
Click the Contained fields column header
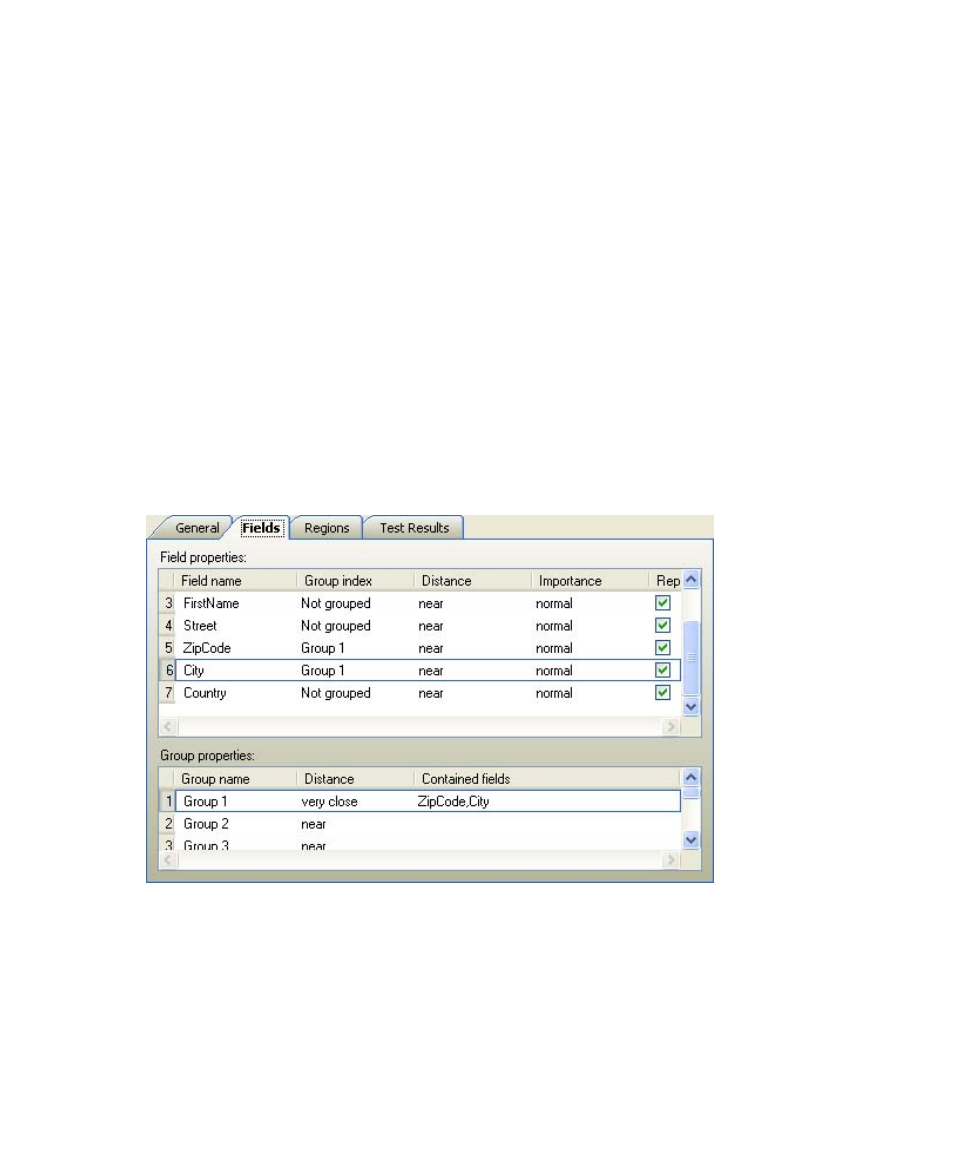pos(547,779)
